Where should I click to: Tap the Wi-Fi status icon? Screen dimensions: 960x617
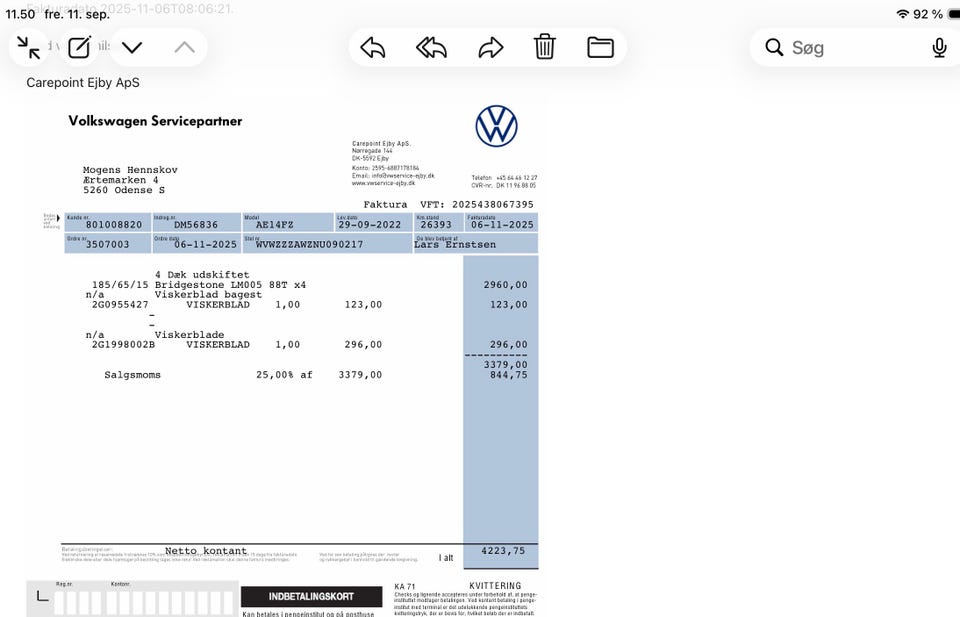(902, 13)
